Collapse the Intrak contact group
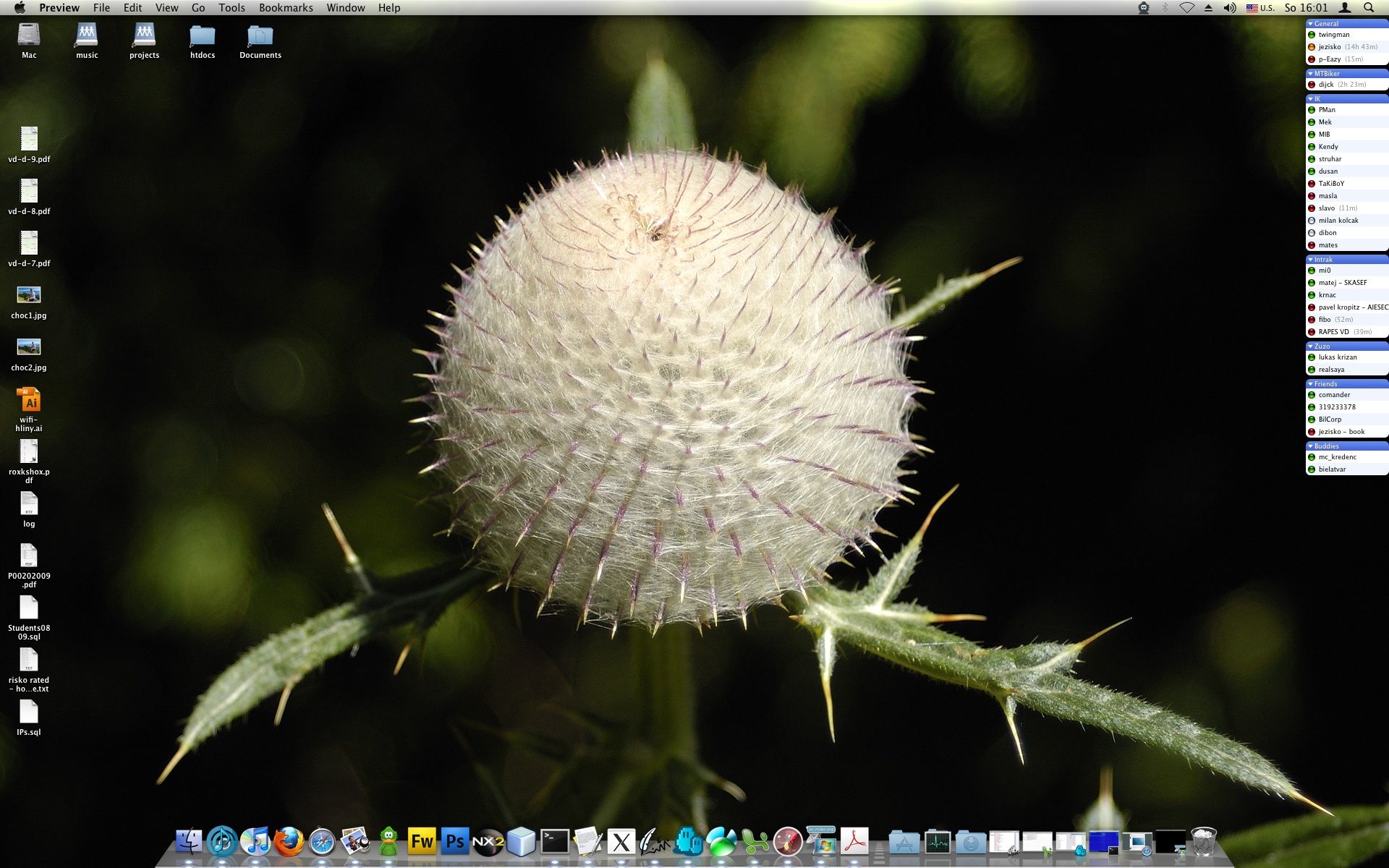Screen dimensions: 1389x868 pyautogui.click(x=1310, y=260)
